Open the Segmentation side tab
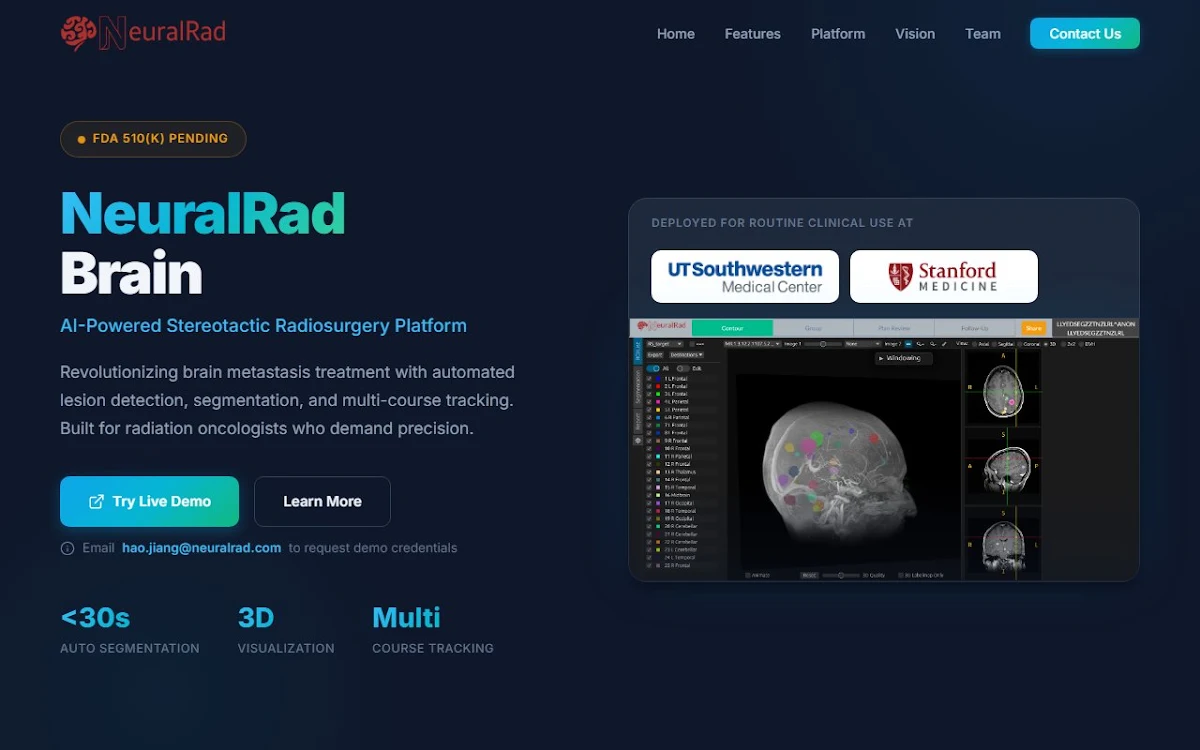 pos(638,387)
